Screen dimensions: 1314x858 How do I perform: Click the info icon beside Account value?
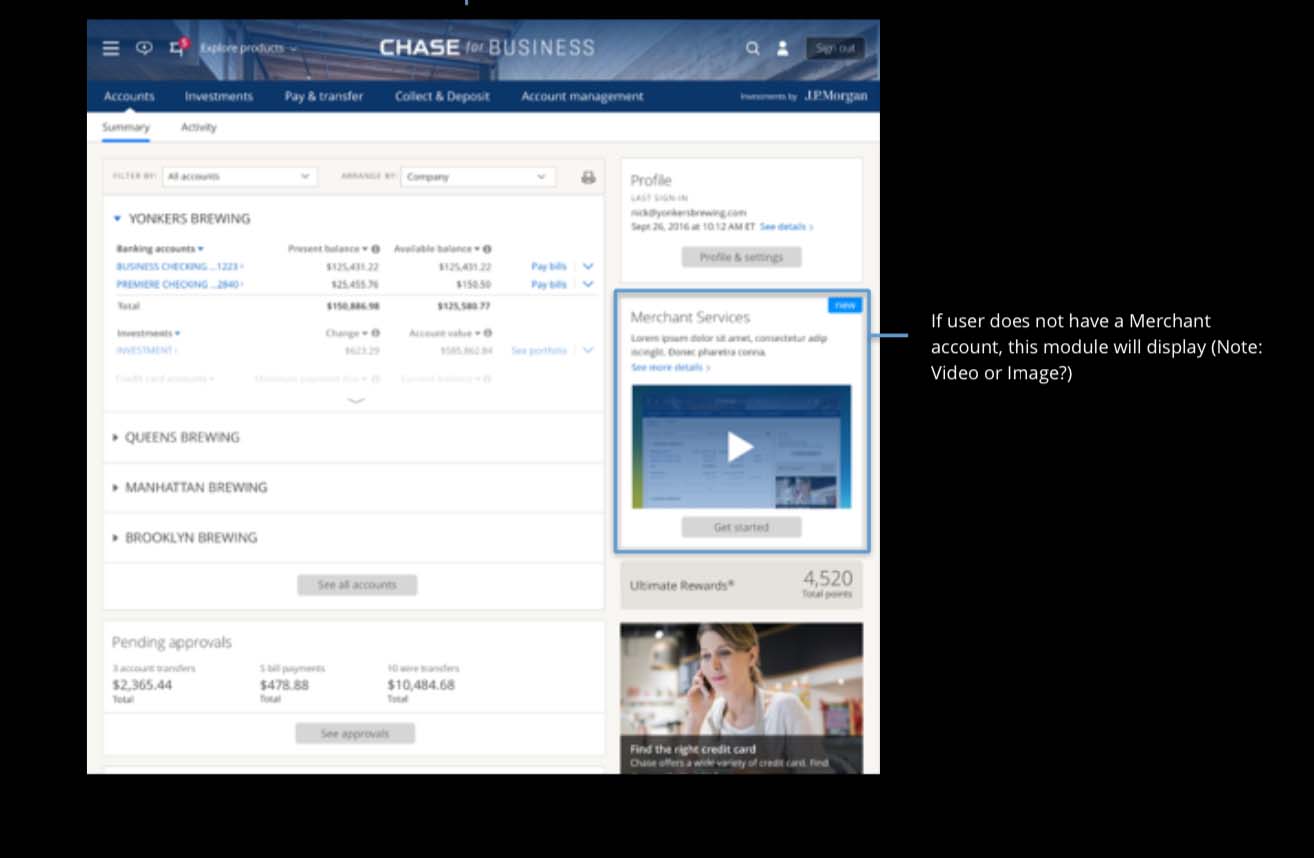(x=487, y=333)
